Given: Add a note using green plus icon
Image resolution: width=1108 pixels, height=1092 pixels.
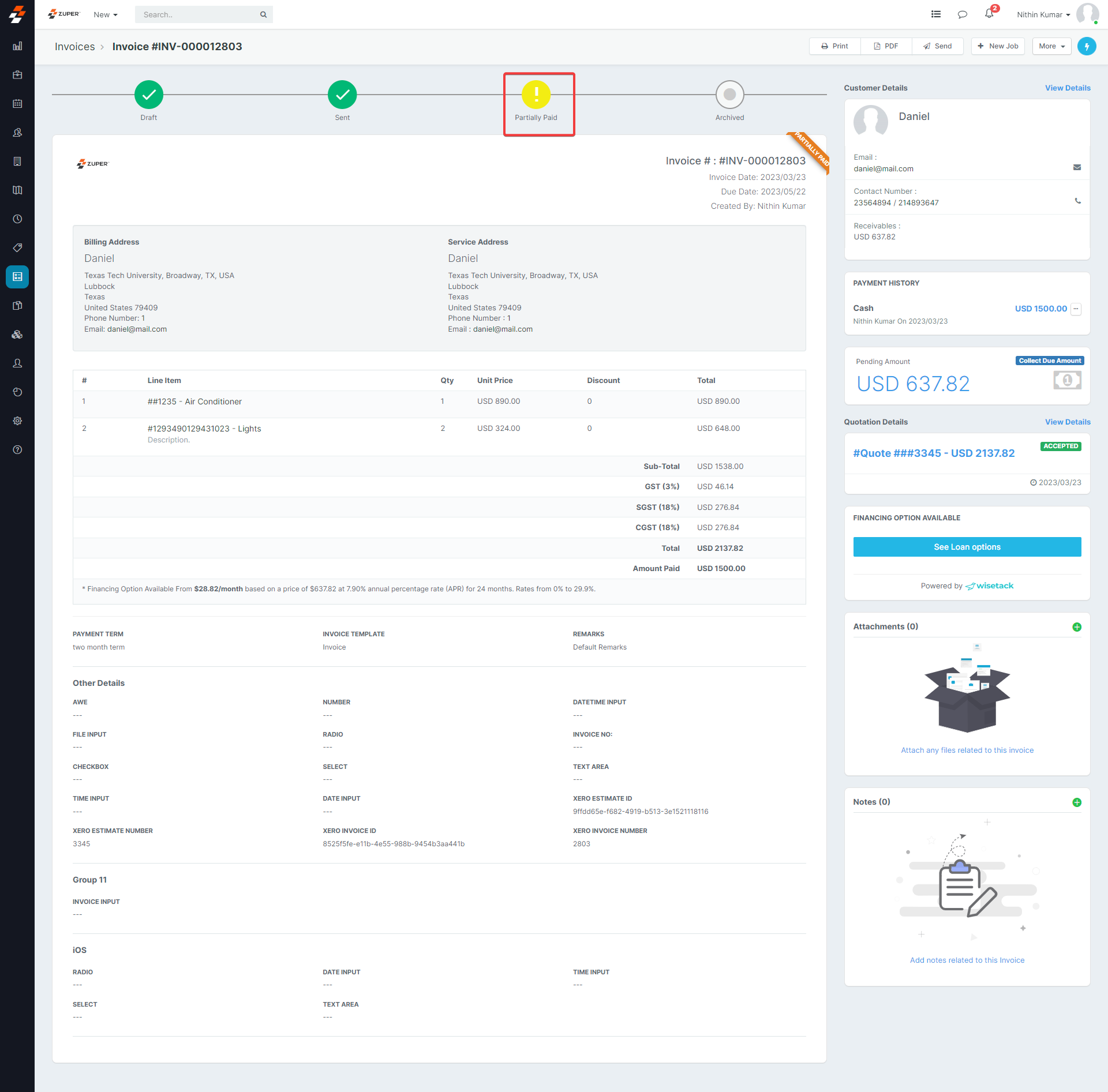Looking at the screenshot, I should [x=1076, y=802].
